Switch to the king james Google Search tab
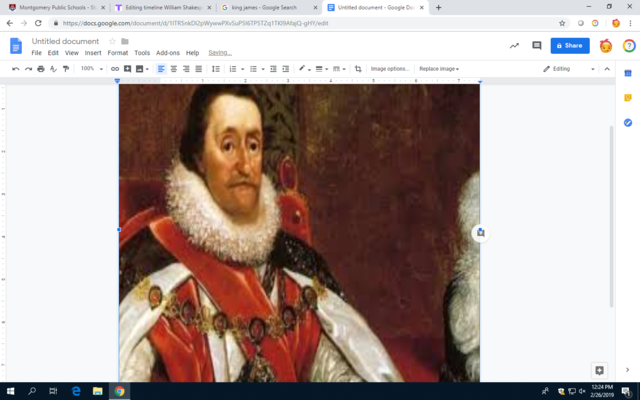Image resolution: width=640 pixels, height=400 pixels. click(x=269, y=7)
